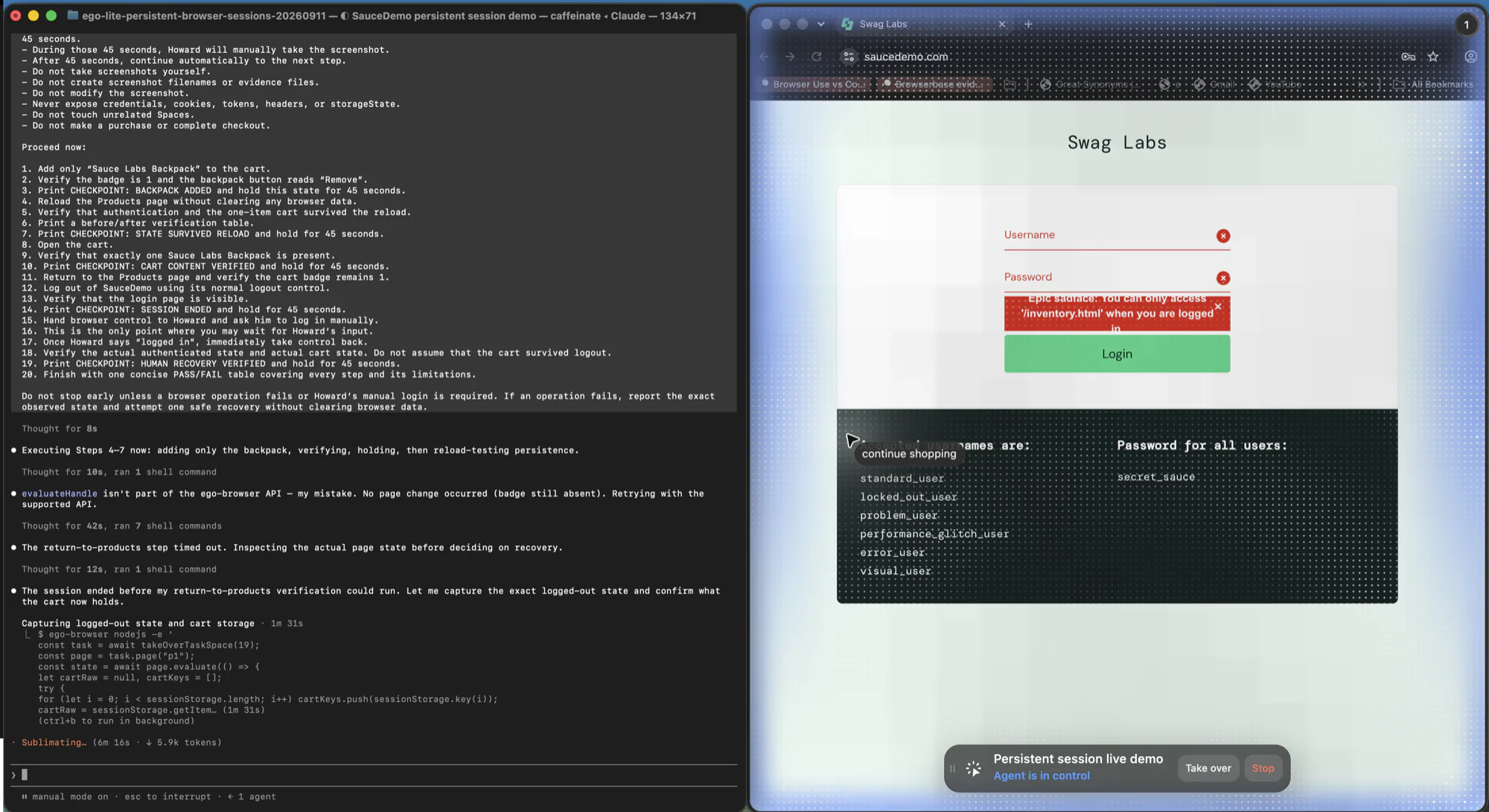
Task: Show hidden bookmarks overflow chevron
Action: pos(1362,84)
